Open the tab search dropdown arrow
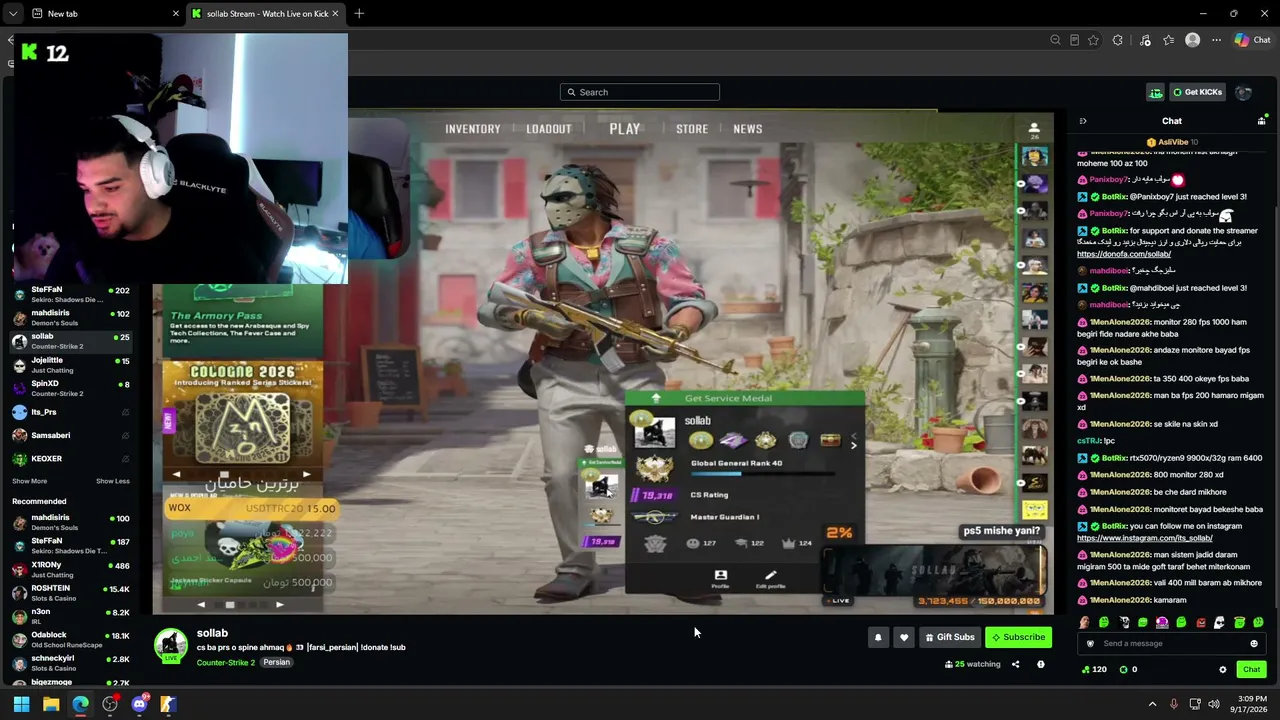The image size is (1280, 720). click(x=12, y=14)
